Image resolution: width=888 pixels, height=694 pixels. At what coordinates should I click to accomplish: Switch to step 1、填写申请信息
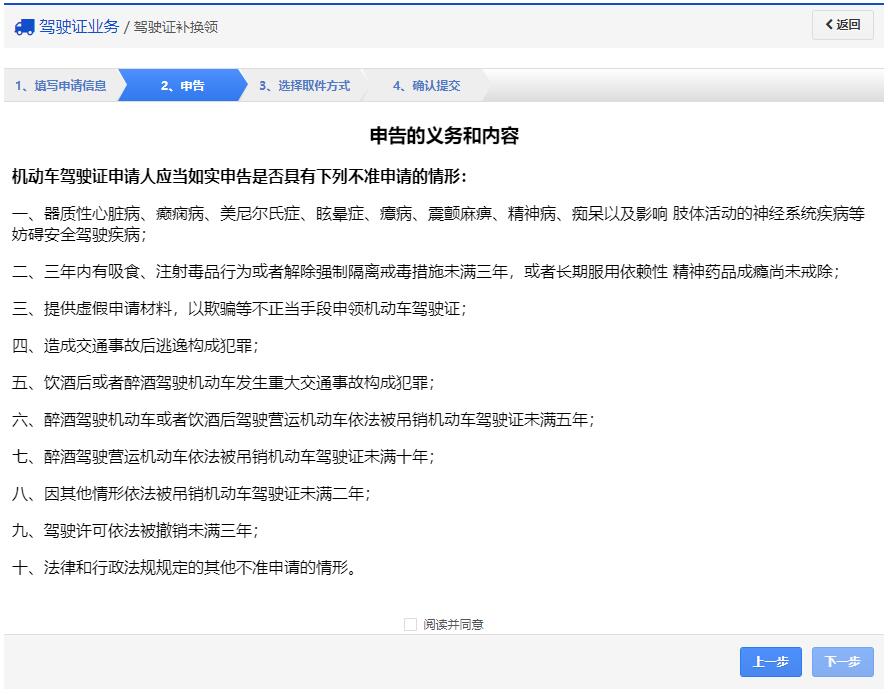click(x=60, y=85)
